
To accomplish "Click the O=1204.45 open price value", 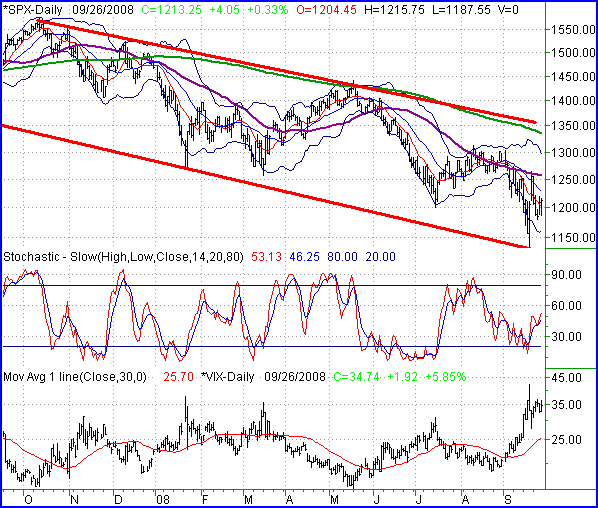I will (327, 10).
